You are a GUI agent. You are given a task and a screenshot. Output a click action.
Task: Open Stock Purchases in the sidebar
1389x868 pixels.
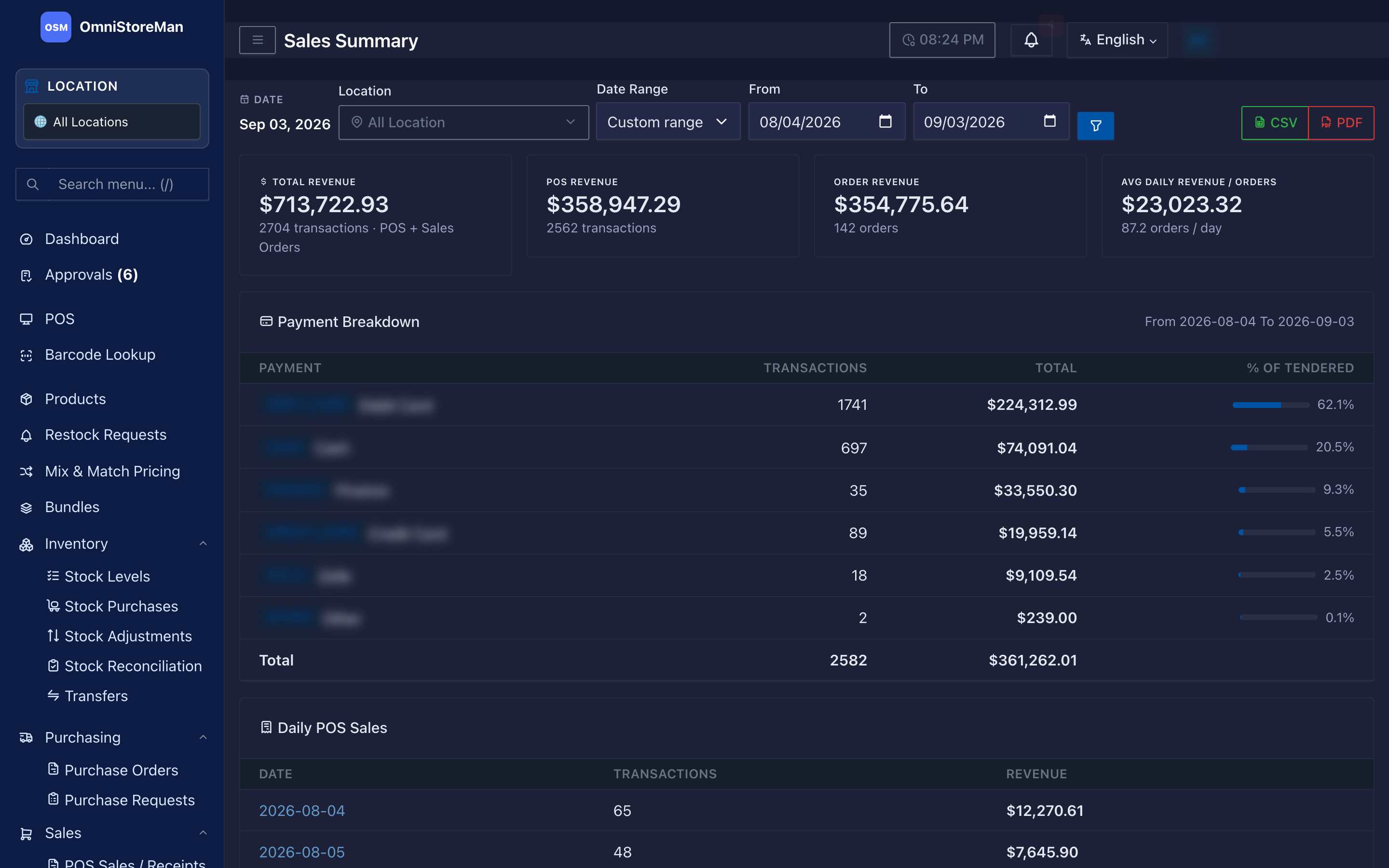(112, 606)
